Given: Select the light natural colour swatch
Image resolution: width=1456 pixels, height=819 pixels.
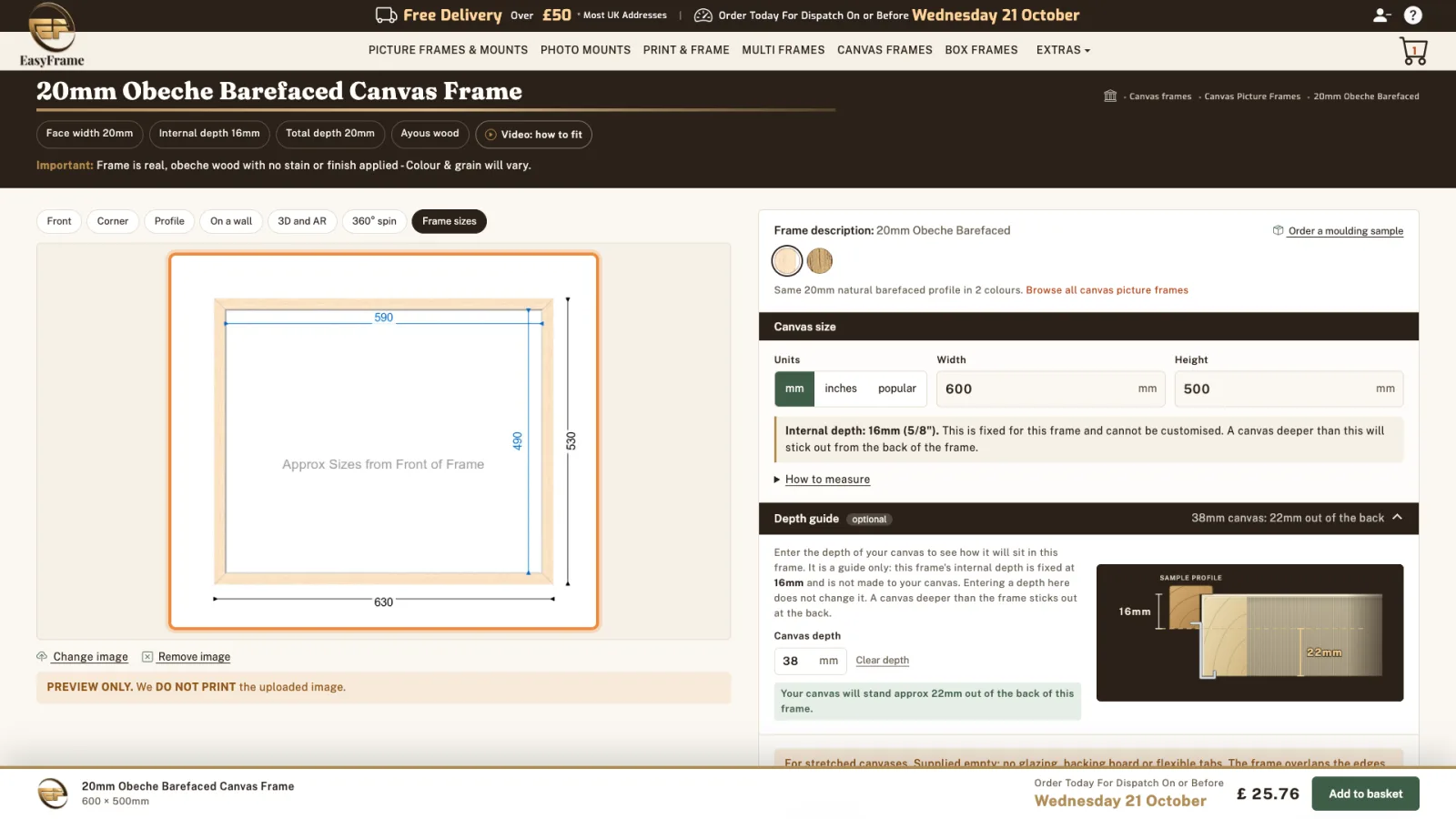Looking at the screenshot, I should (x=787, y=261).
